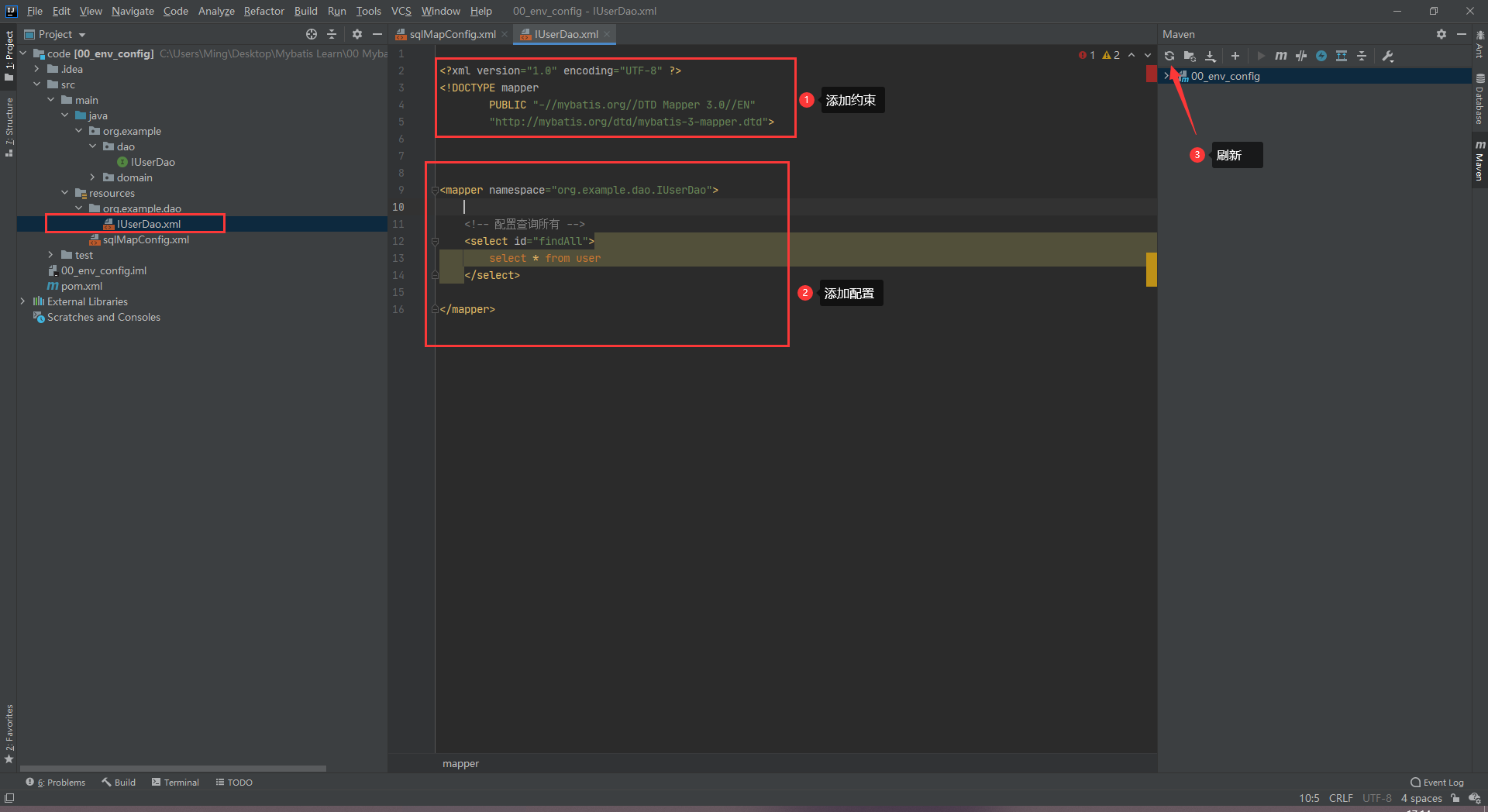Screen dimensions: 1488x812
Task: Toggle Maven Offline Mode icon
Action: [1301, 56]
